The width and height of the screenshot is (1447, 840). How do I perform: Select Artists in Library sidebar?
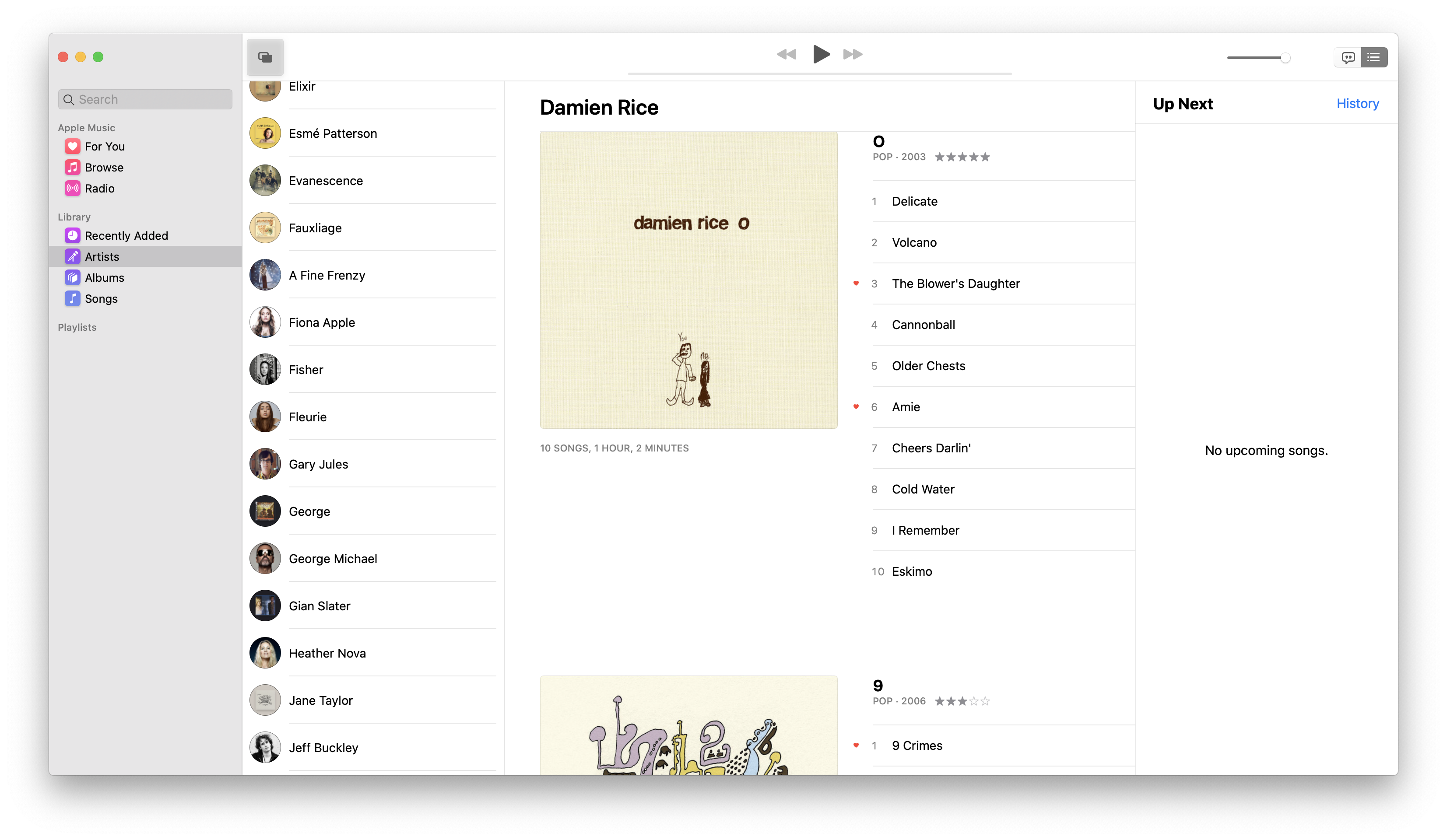coord(145,256)
